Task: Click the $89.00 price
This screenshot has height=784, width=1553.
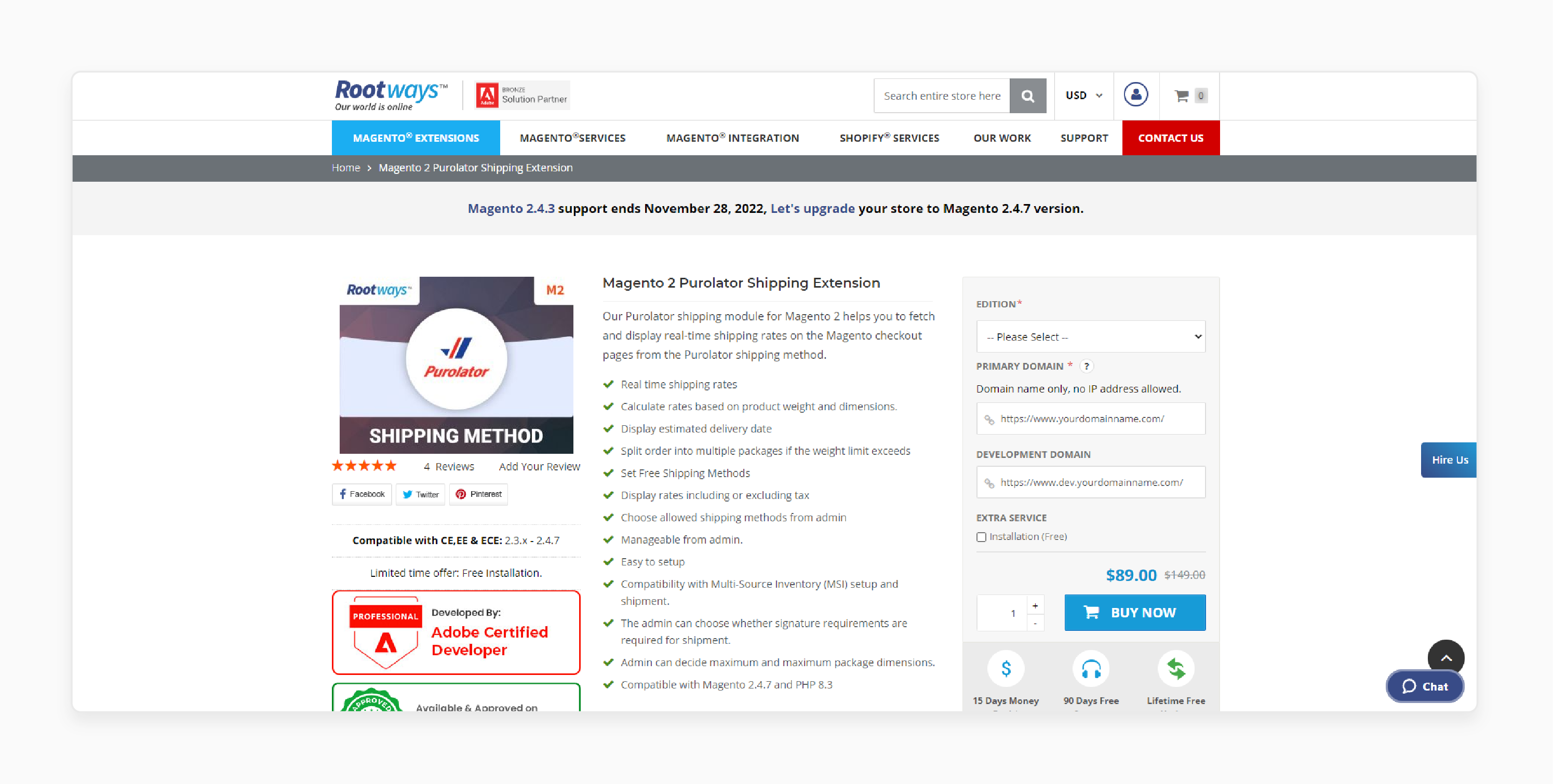Action: pos(1131,575)
